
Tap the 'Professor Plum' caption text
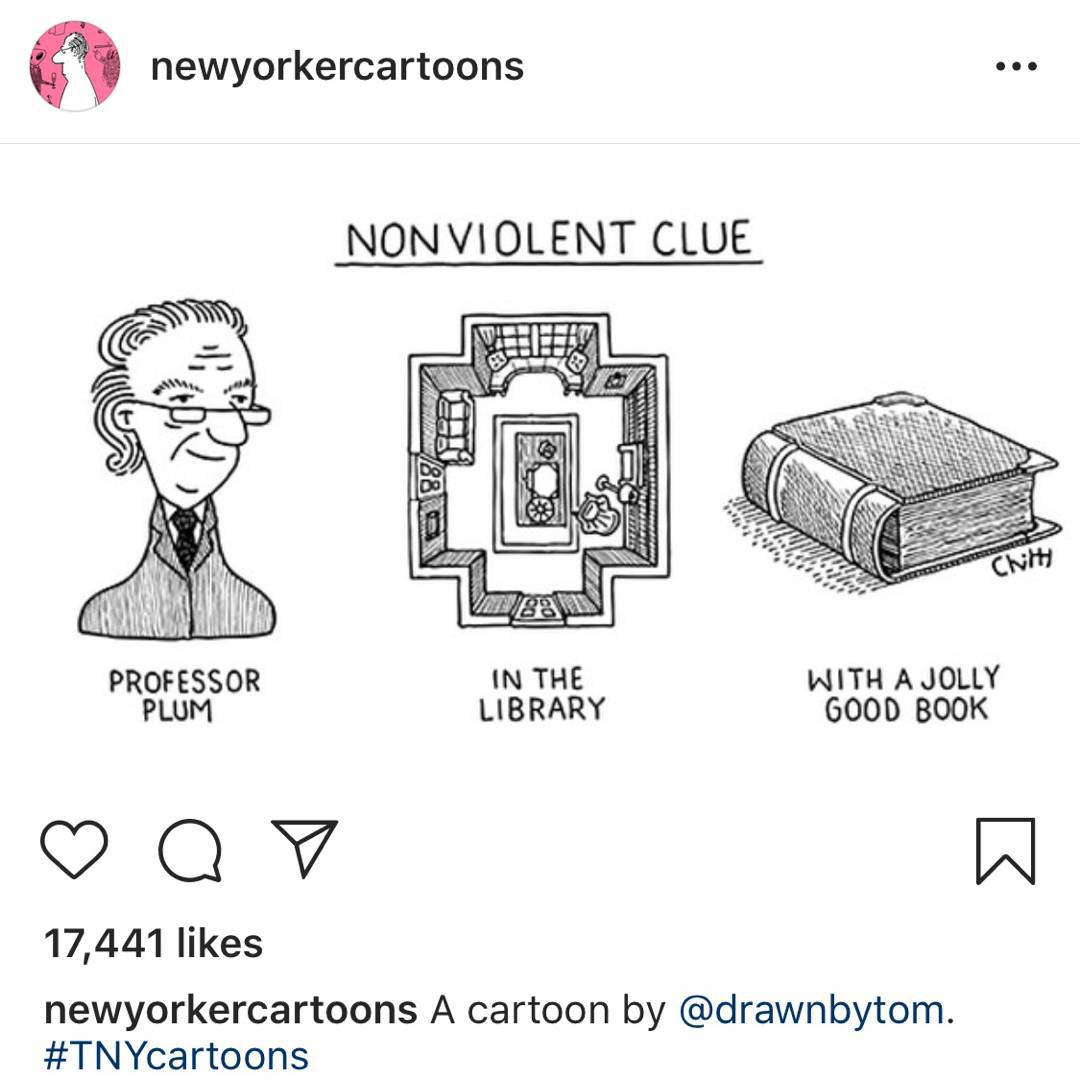point(185,695)
